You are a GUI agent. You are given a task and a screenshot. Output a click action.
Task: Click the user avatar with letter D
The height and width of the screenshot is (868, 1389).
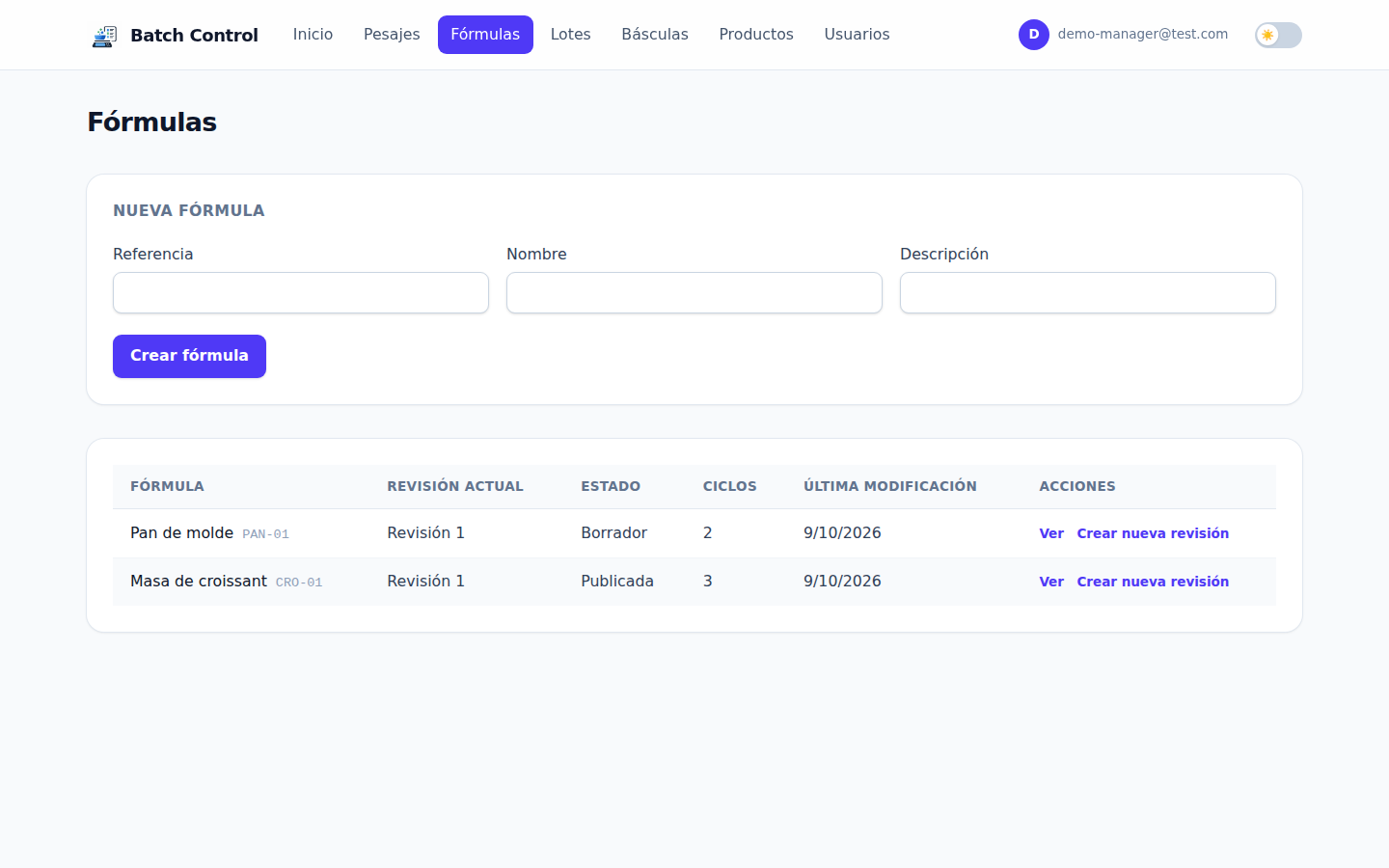[x=1034, y=35]
